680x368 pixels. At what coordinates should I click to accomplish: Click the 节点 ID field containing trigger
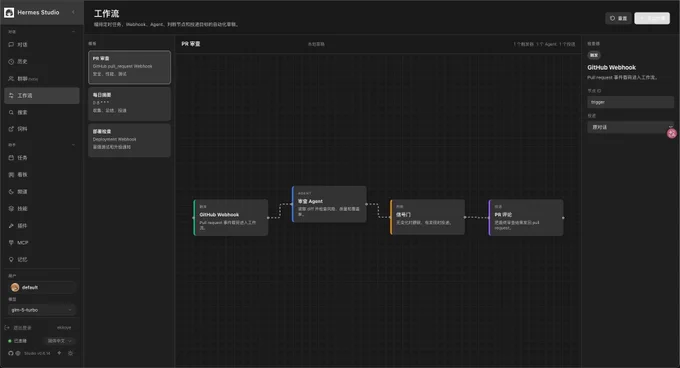click(x=630, y=102)
